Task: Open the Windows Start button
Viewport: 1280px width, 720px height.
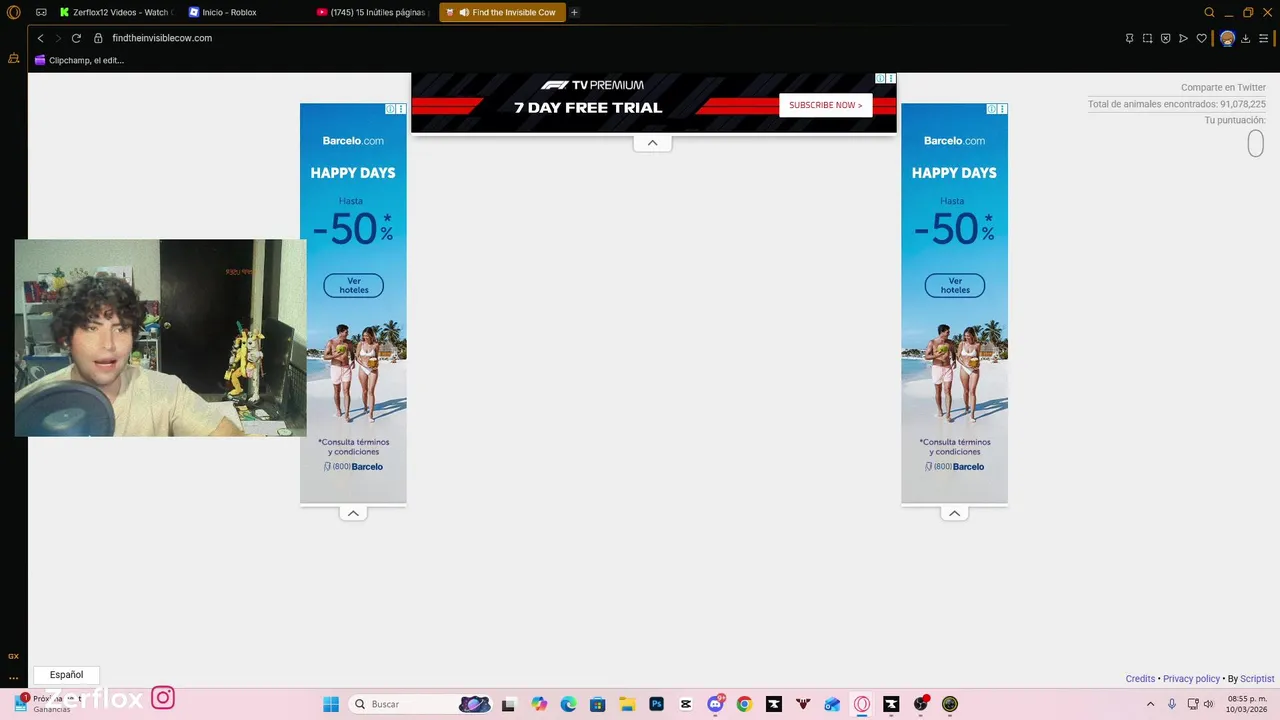Action: pyautogui.click(x=331, y=704)
